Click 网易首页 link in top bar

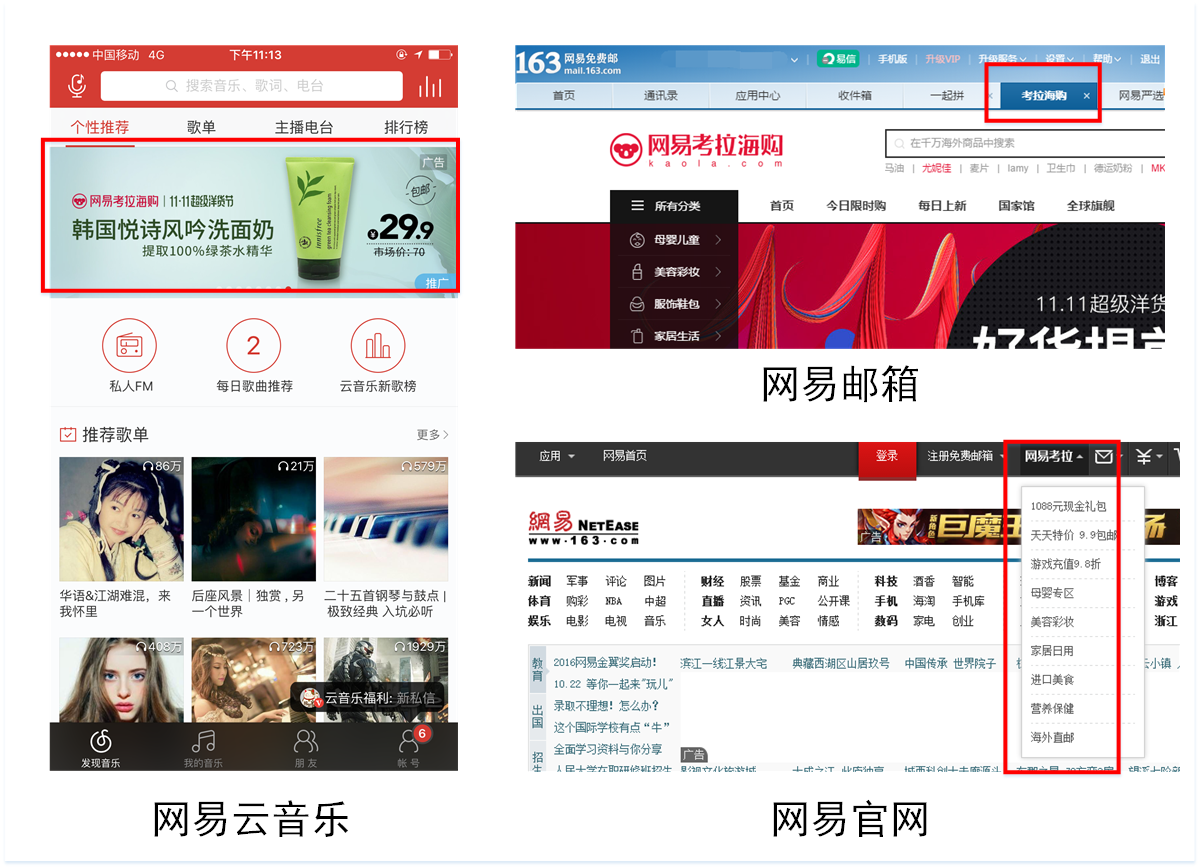tap(625, 456)
